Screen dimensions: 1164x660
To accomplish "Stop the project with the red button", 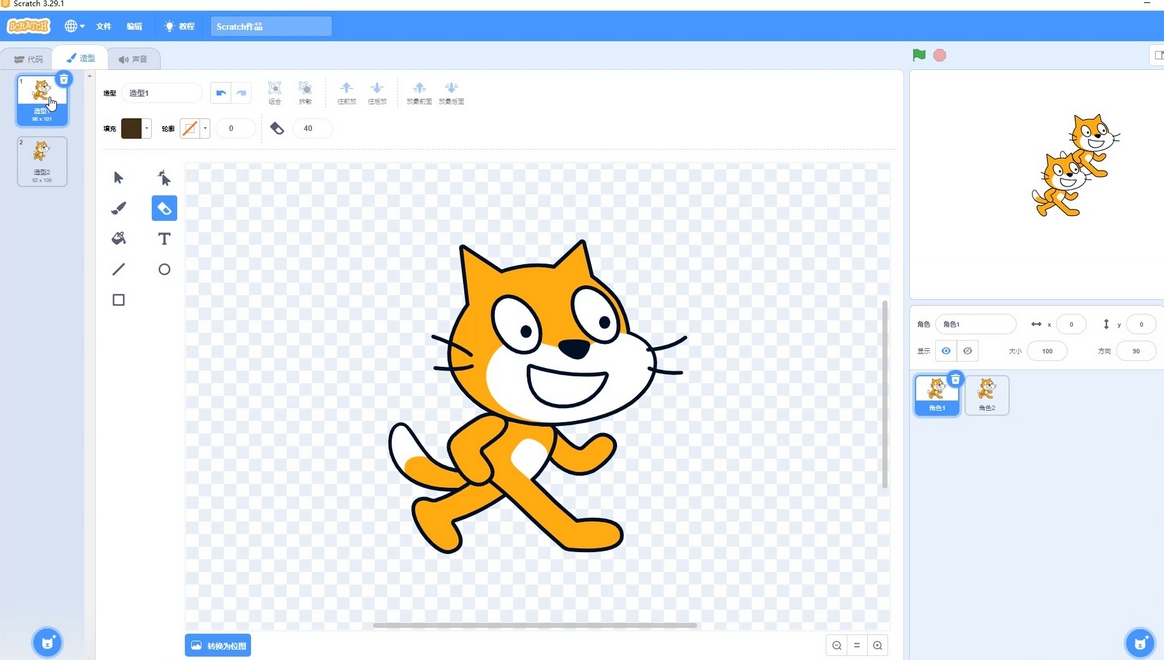I will click(940, 55).
